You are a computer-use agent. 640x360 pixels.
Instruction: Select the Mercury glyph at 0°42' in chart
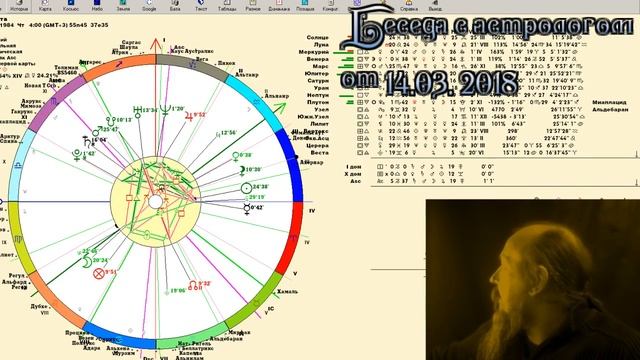[246, 209]
